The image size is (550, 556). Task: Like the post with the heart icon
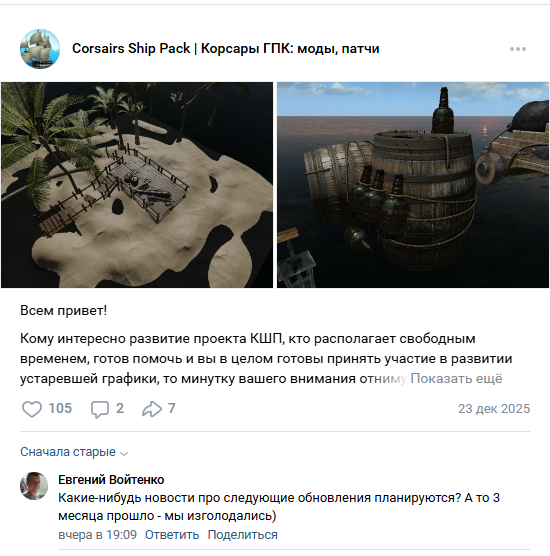pyautogui.click(x=32, y=409)
